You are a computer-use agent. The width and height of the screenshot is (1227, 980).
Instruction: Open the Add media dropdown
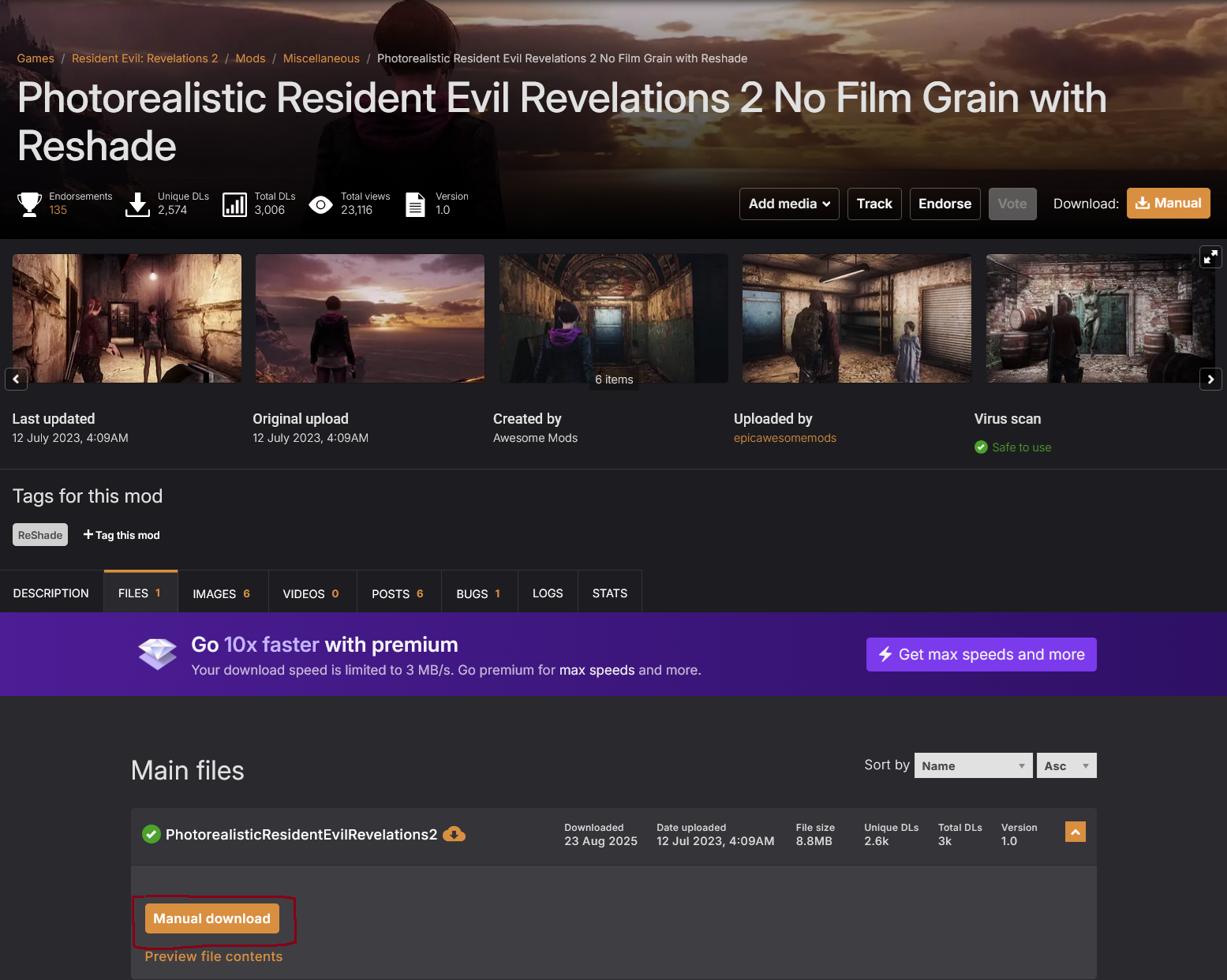click(x=789, y=204)
